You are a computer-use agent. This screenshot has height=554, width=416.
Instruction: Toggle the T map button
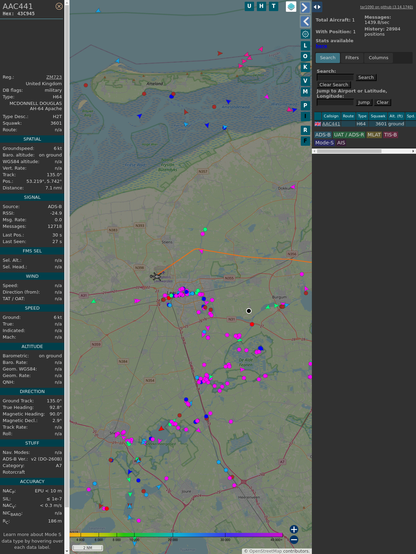tap(273, 6)
